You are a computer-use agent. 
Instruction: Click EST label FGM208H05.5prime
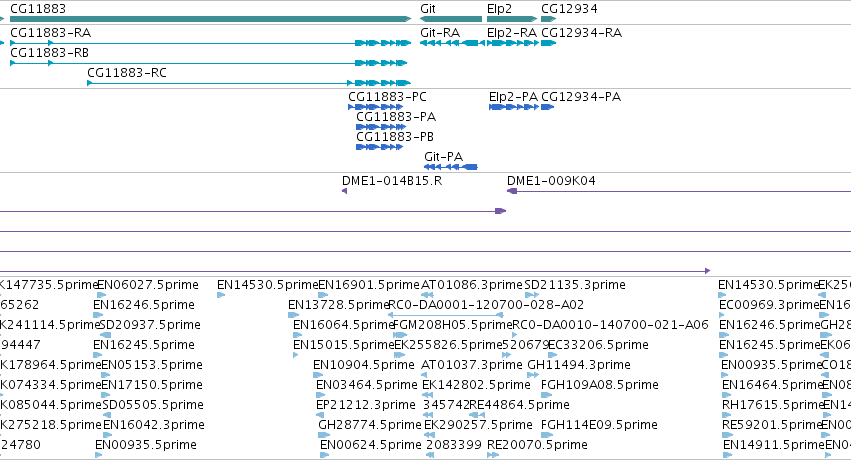click(453, 325)
